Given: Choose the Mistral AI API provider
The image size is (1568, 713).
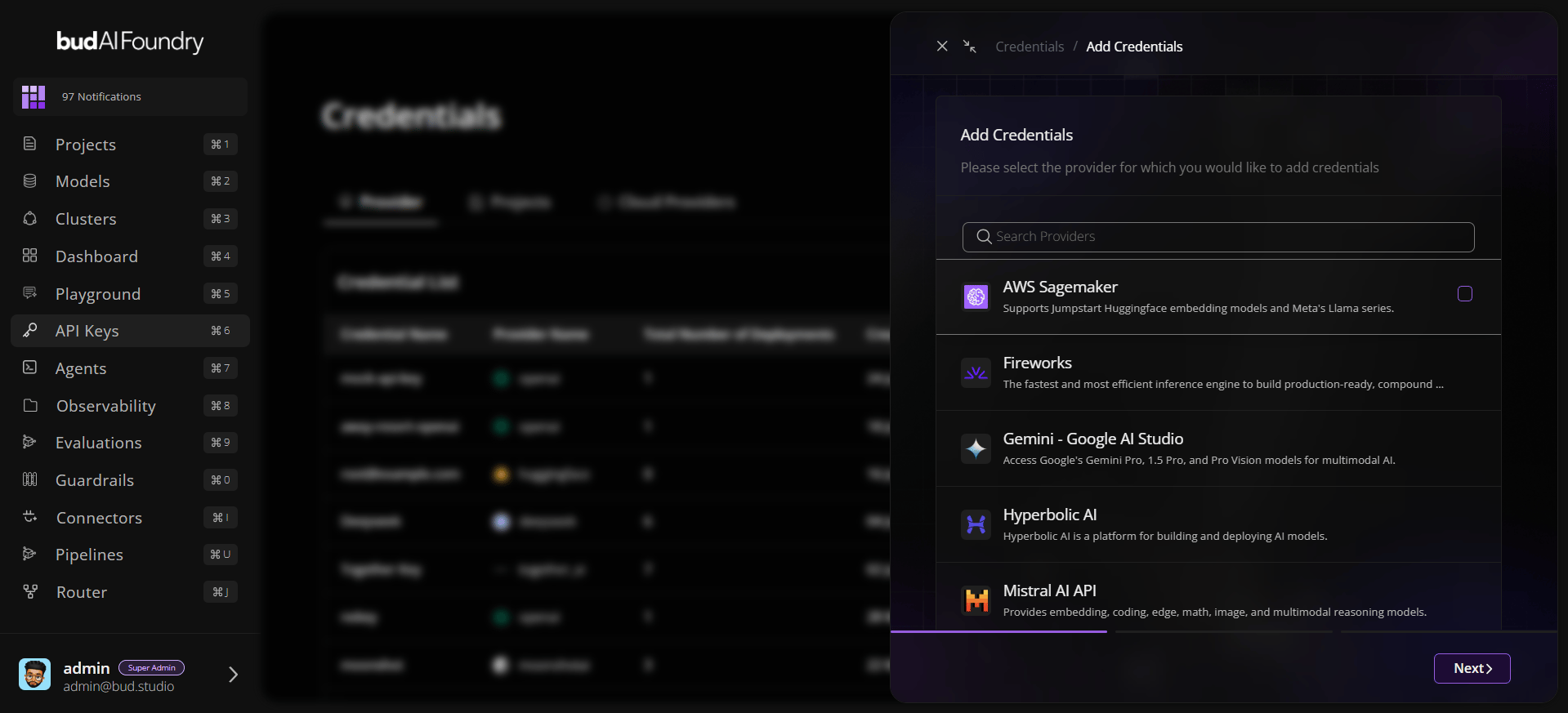Looking at the screenshot, I should coord(1218,598).
